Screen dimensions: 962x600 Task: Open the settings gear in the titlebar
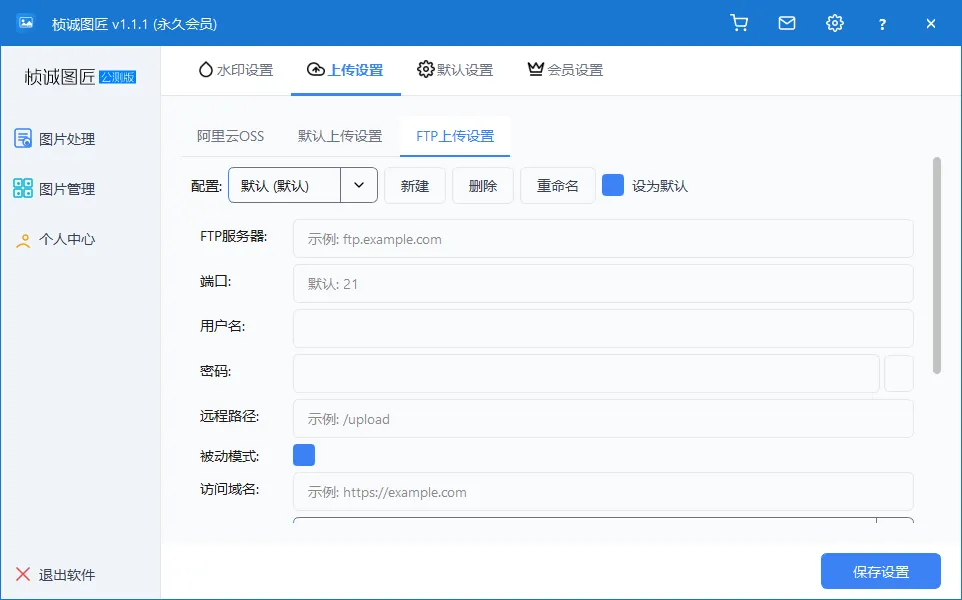[835, 22]
